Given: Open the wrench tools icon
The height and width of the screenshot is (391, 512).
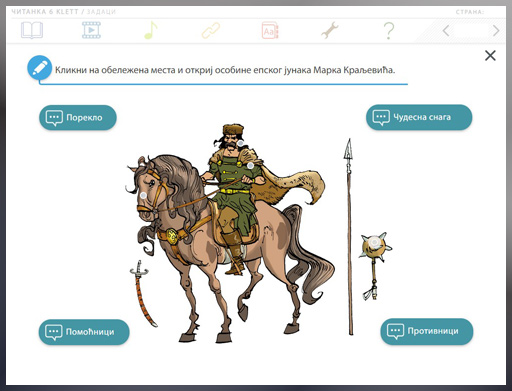Looking at the screenshot, I should pyautogui.click(x=330, y=30).
